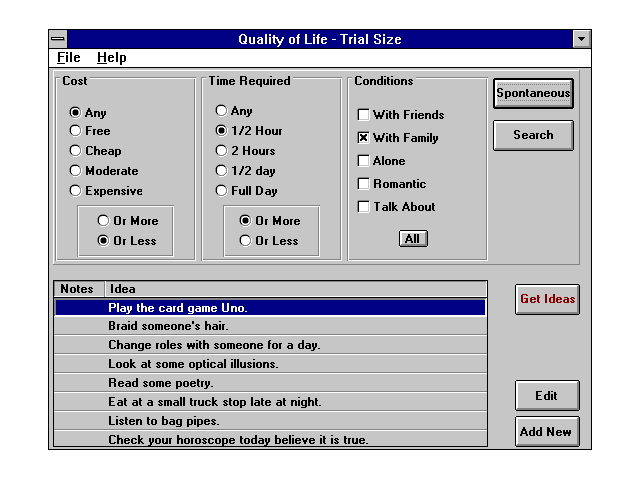640x480 pixels.
Task: Open the window system control menu
Action: 58,39
